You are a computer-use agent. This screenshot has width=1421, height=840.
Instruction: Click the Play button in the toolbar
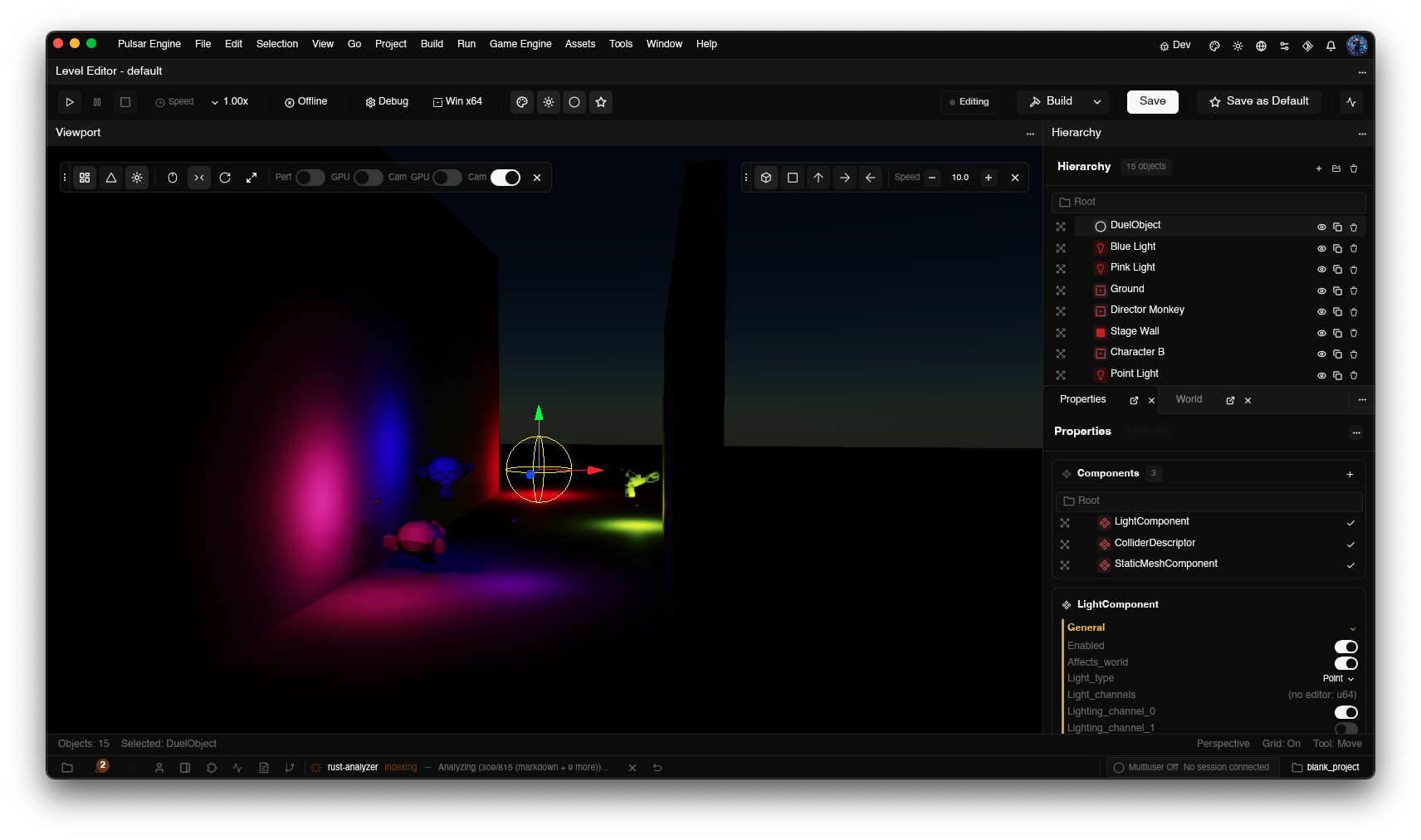70,102
